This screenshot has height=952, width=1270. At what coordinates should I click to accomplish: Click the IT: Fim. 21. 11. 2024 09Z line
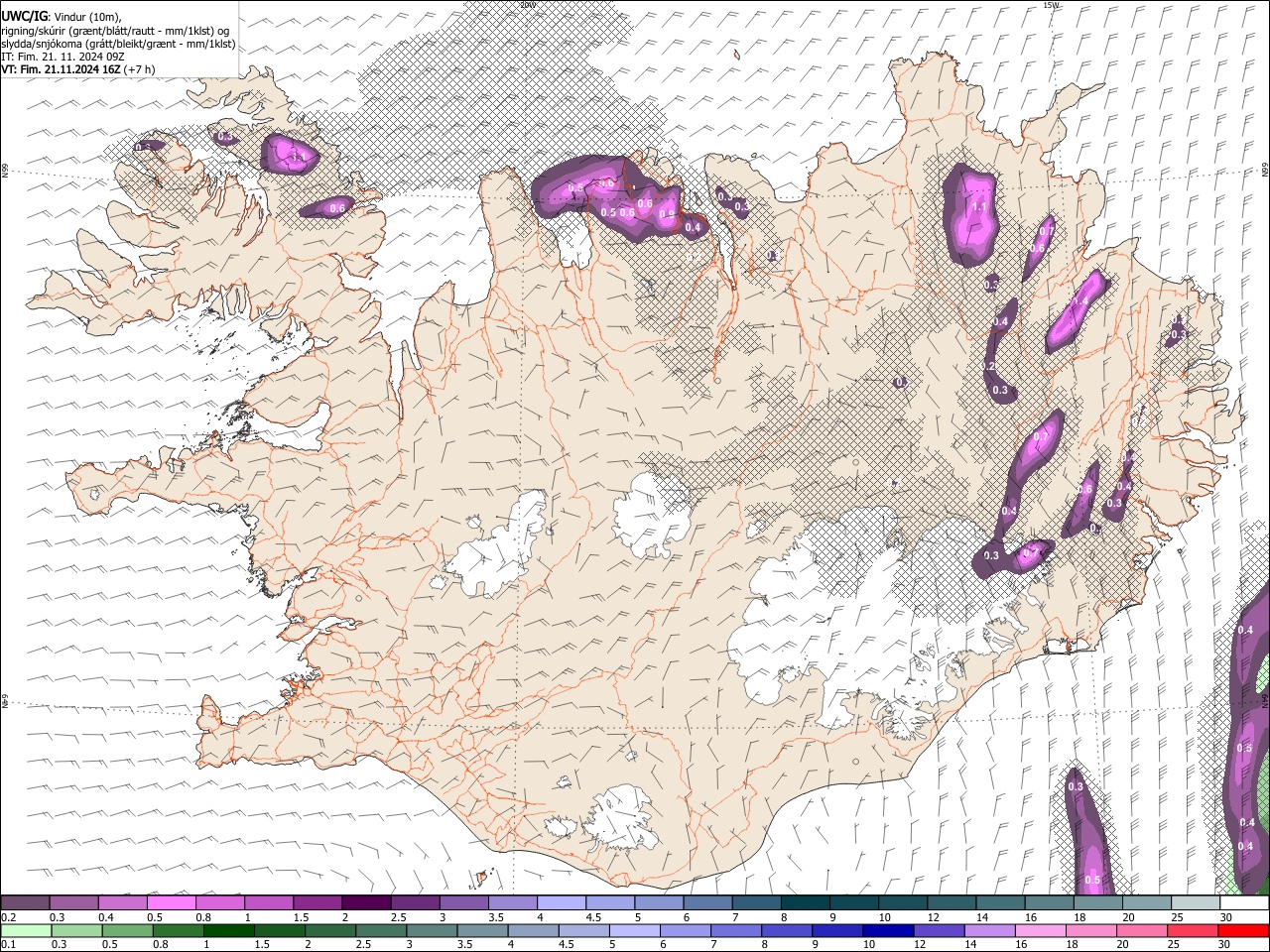pos(63,57)
